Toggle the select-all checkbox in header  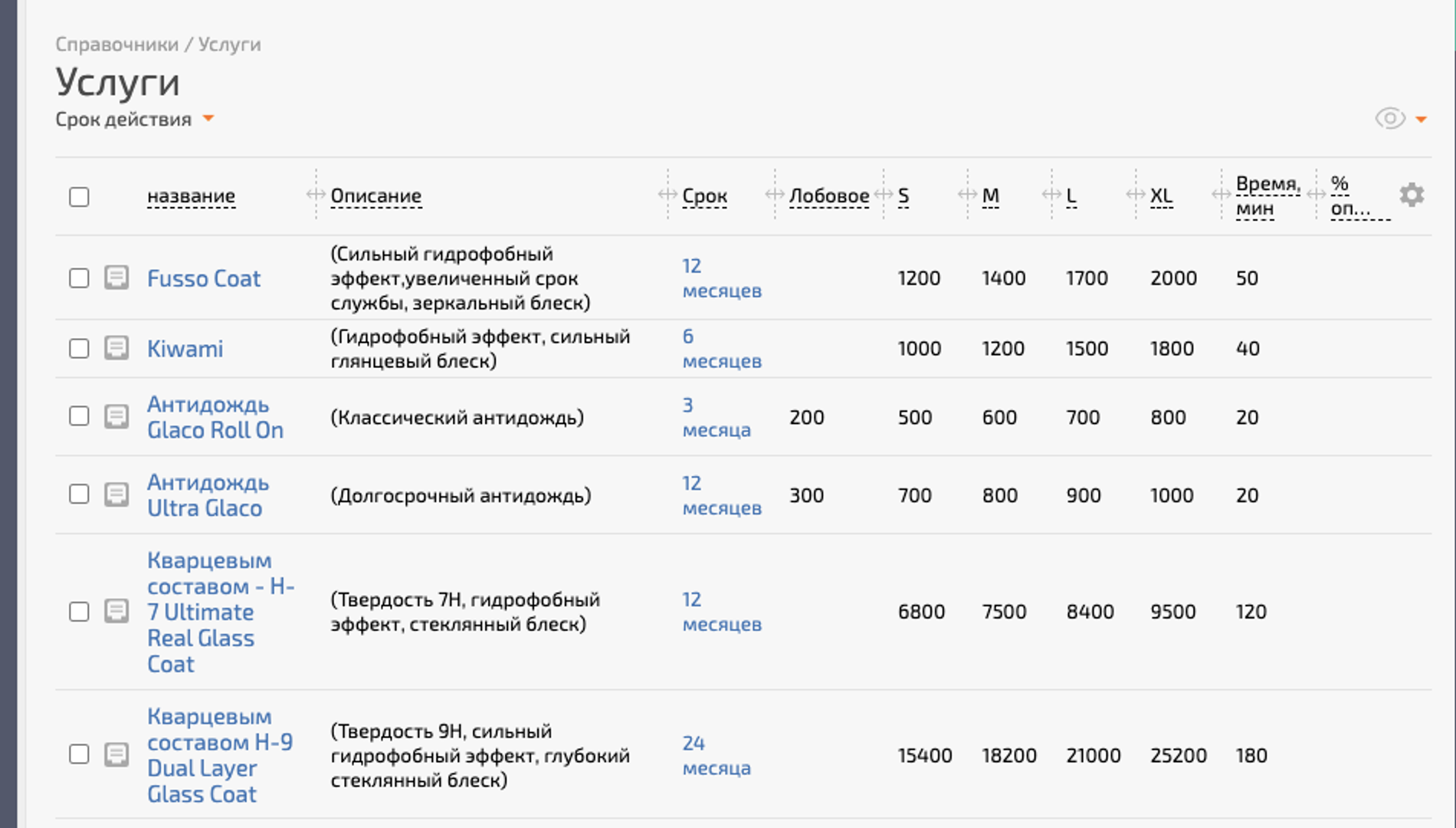tap(79, 197)
